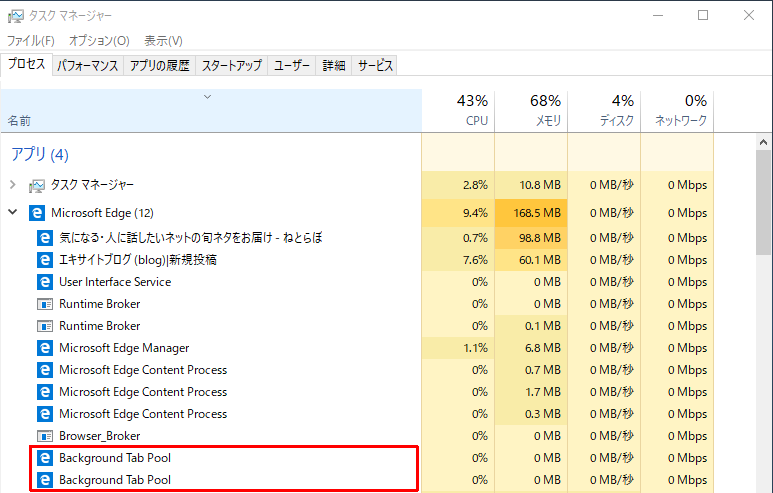Select the タスク マネージャー process row
Screen dimensions: 773x493
point(357,185)
